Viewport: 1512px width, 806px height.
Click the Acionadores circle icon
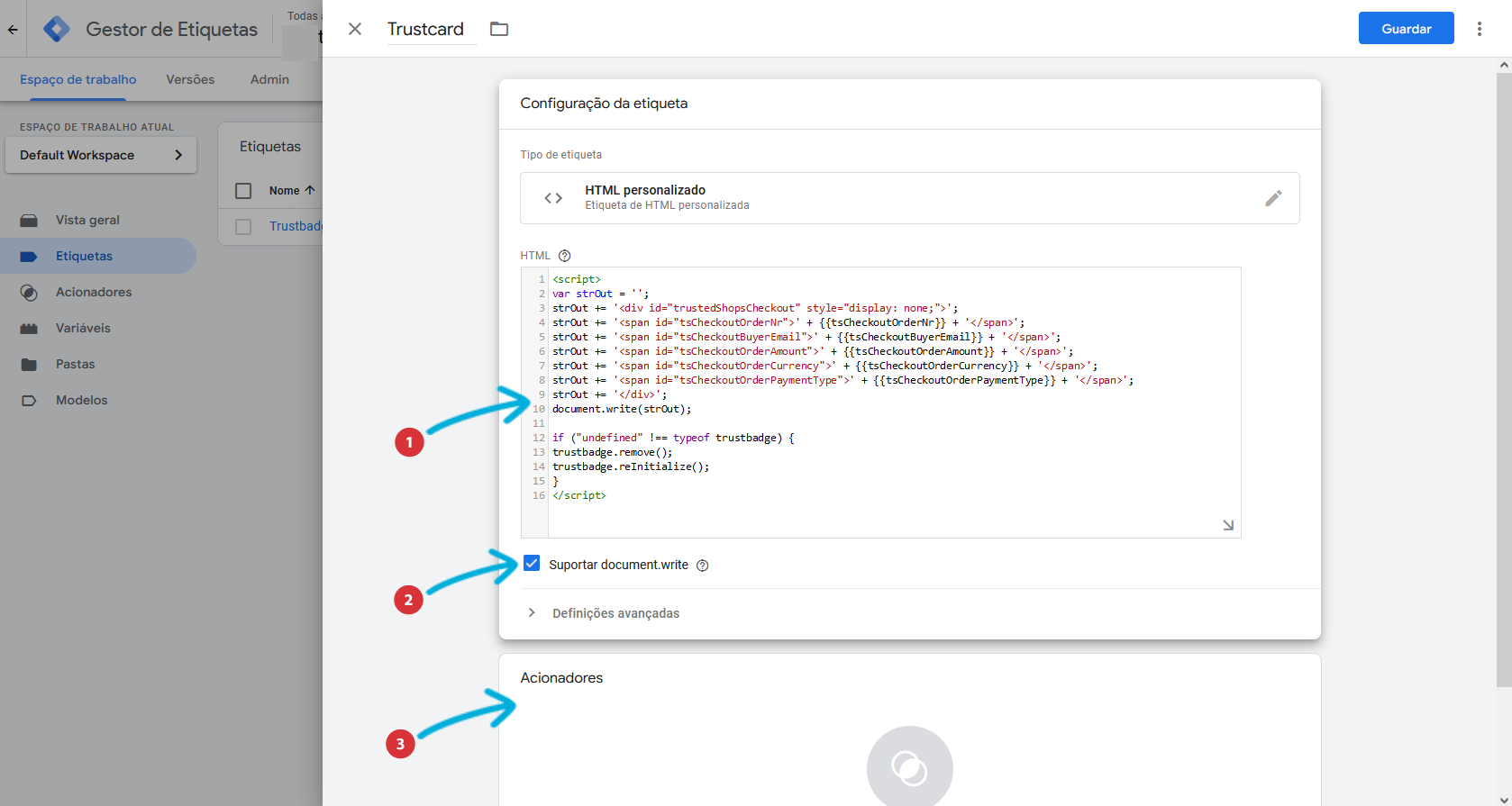click(29, 293)
